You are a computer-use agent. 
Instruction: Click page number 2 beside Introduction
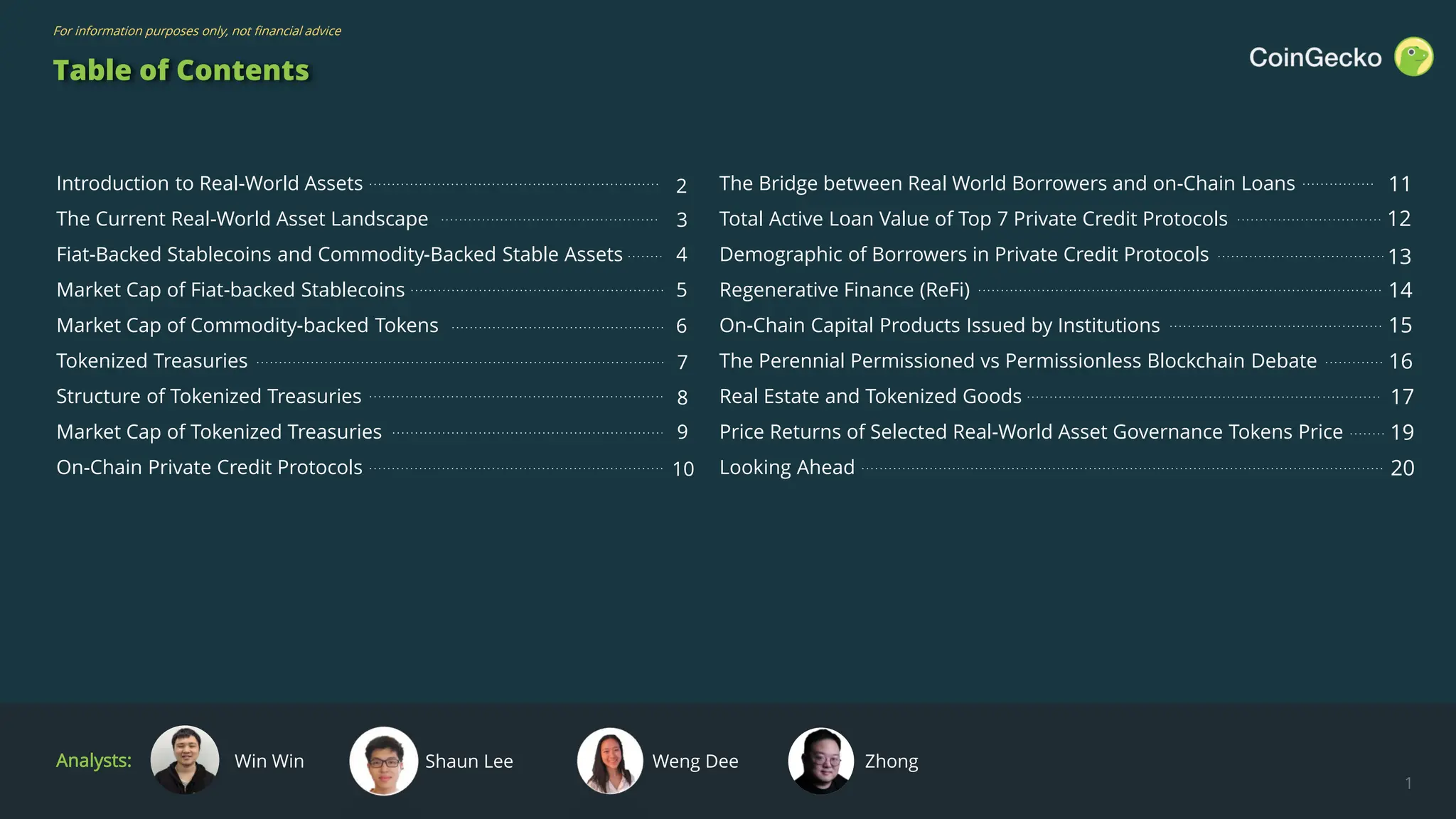(x=681, y=186)
